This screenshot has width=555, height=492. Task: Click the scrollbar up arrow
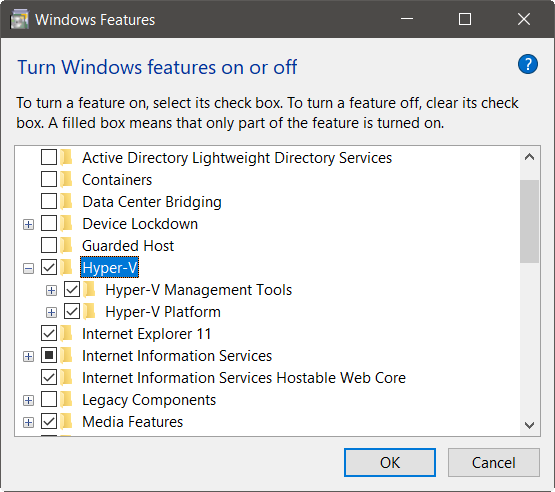tap(530, 157)
